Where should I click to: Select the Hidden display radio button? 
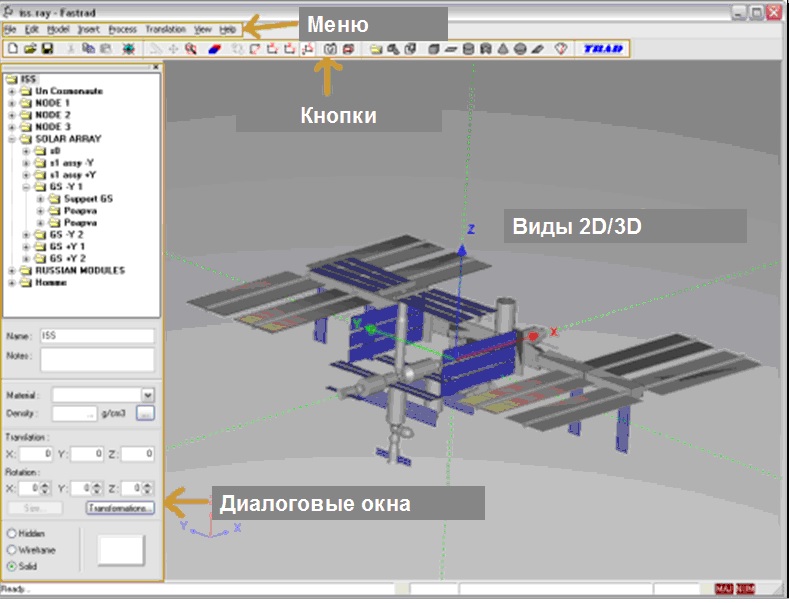pyautogui.click(x=12, y=534)
